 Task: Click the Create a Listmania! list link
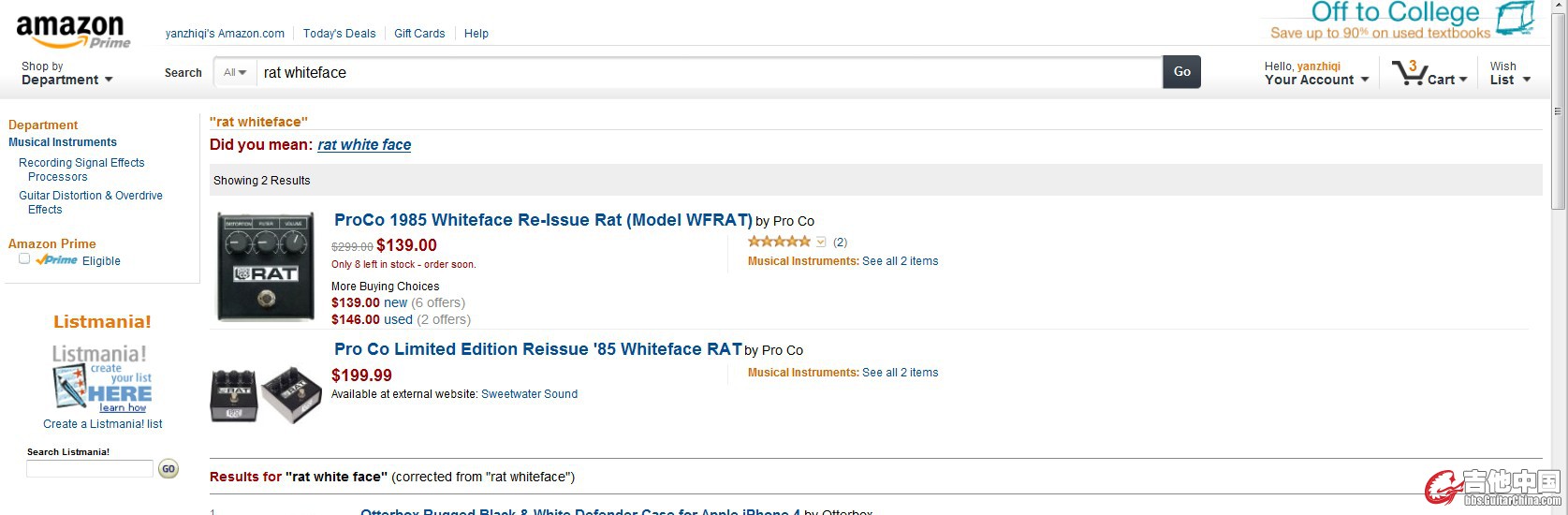[103, 424]
